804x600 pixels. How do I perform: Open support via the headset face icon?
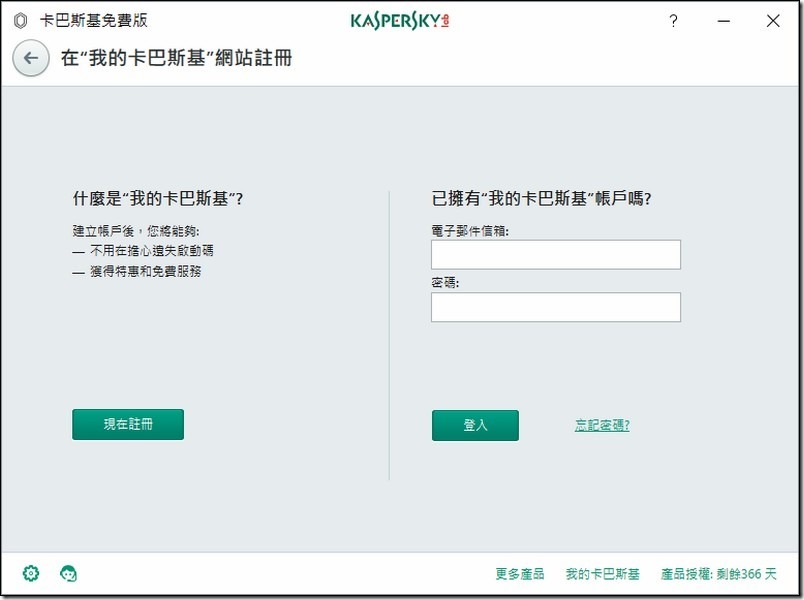(68, 573)
